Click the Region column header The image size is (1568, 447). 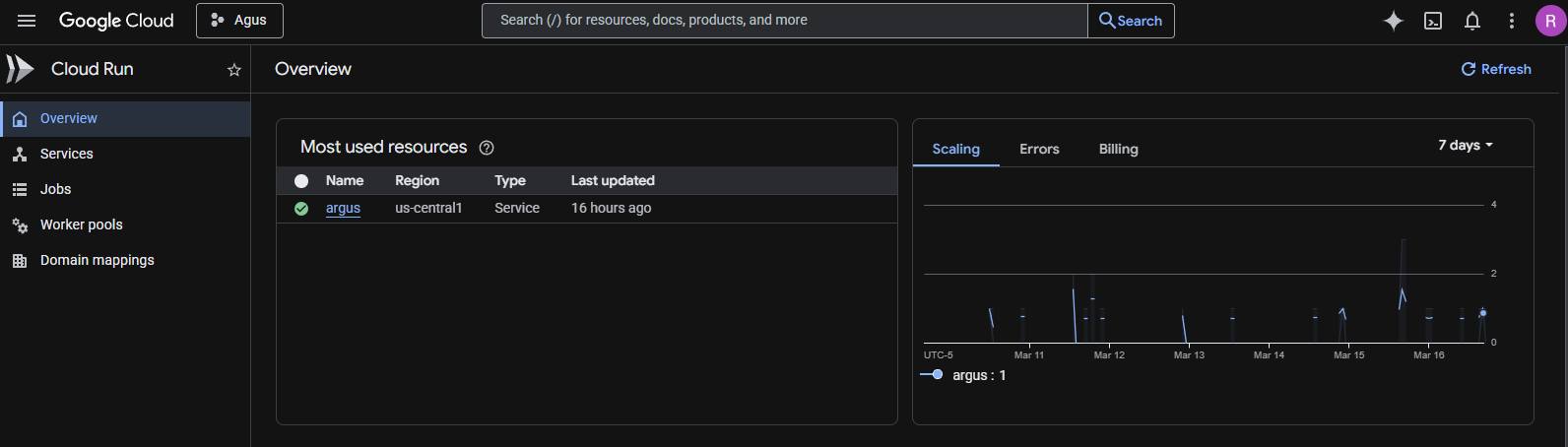[417, 180]
